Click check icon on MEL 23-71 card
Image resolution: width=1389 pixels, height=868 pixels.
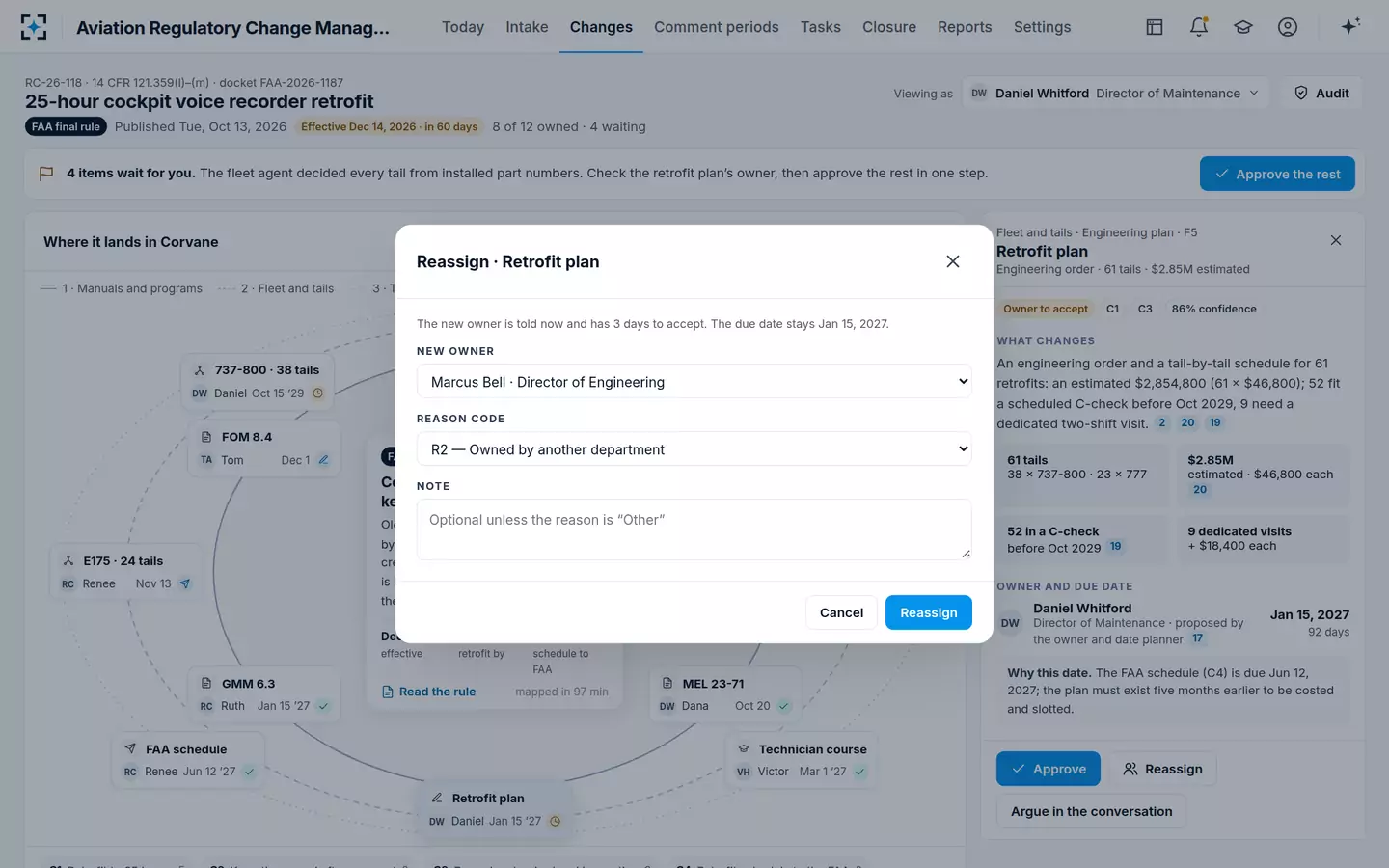(x=784, y=706)
